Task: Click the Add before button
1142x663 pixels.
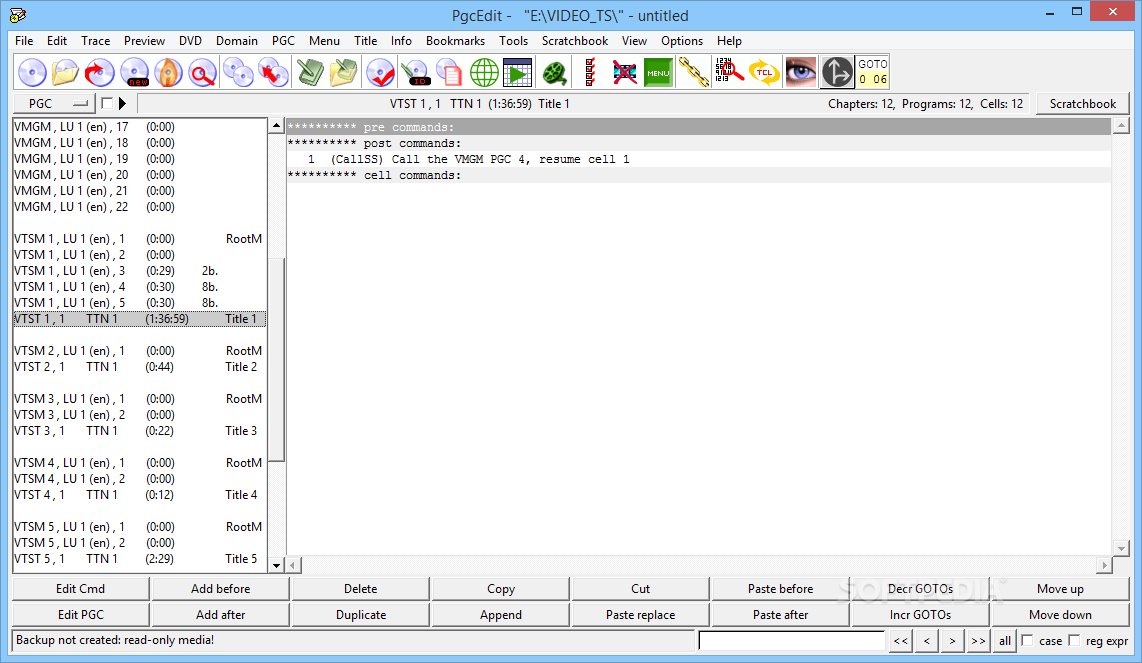Action: point(221,589)
